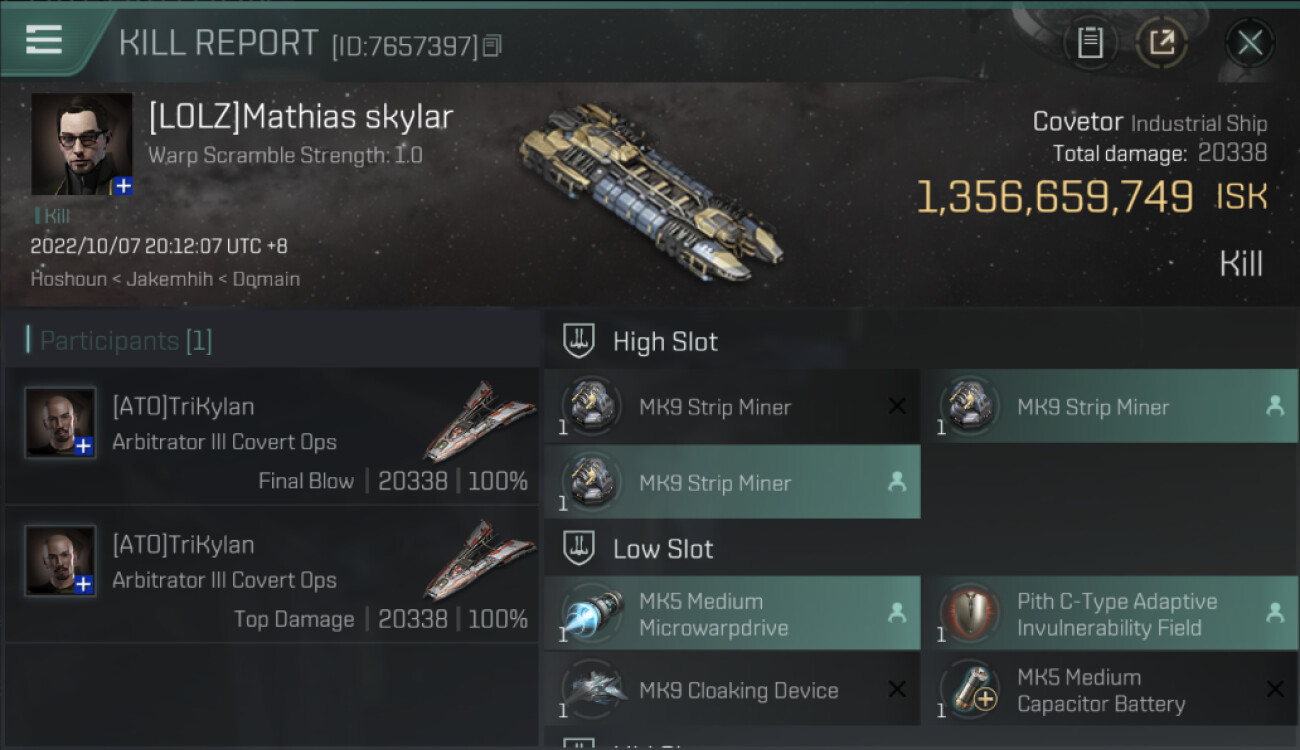Open the Hoshoun location link
The height and width of the screenshot is (750, 1300).
coord(67,280)
